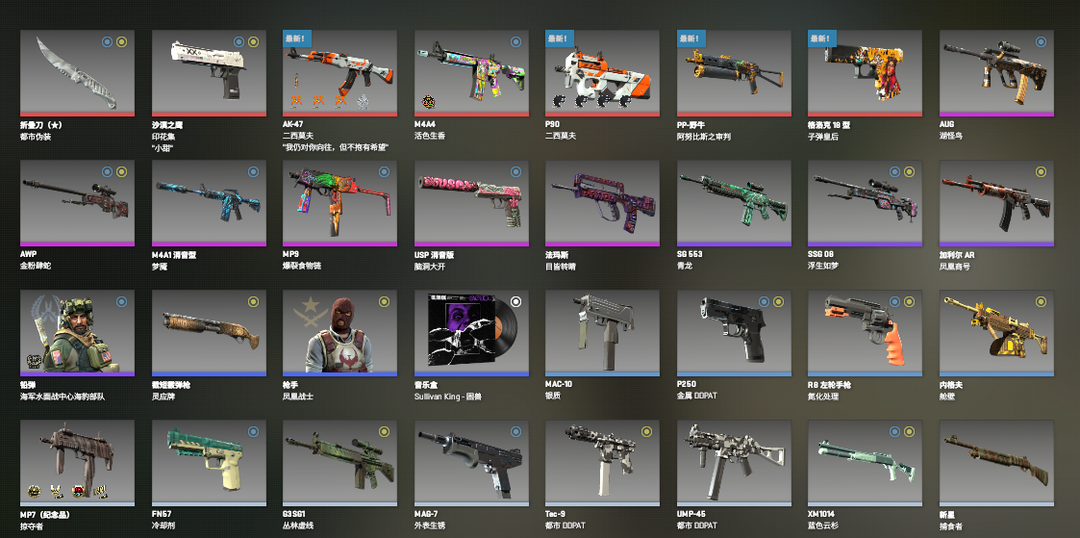Click the yellow T equip icon on 折叠刀

[121, 42]
